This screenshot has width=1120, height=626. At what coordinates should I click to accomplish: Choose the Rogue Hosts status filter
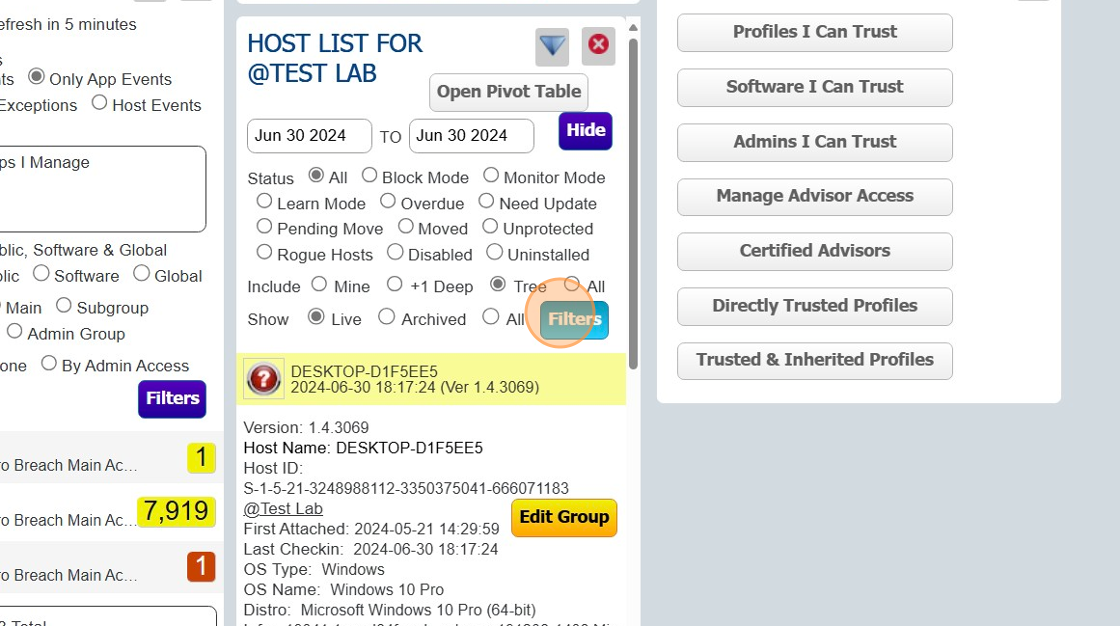(265, 253)
